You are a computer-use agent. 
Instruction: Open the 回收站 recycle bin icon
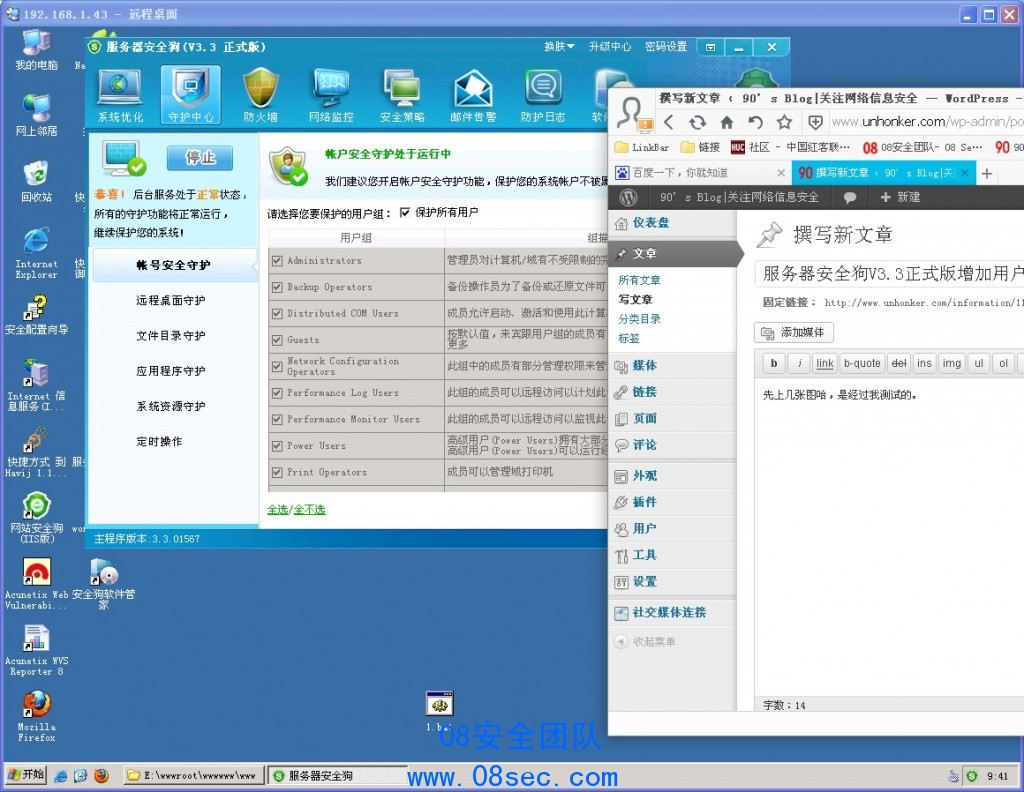[x=37, y=181]
